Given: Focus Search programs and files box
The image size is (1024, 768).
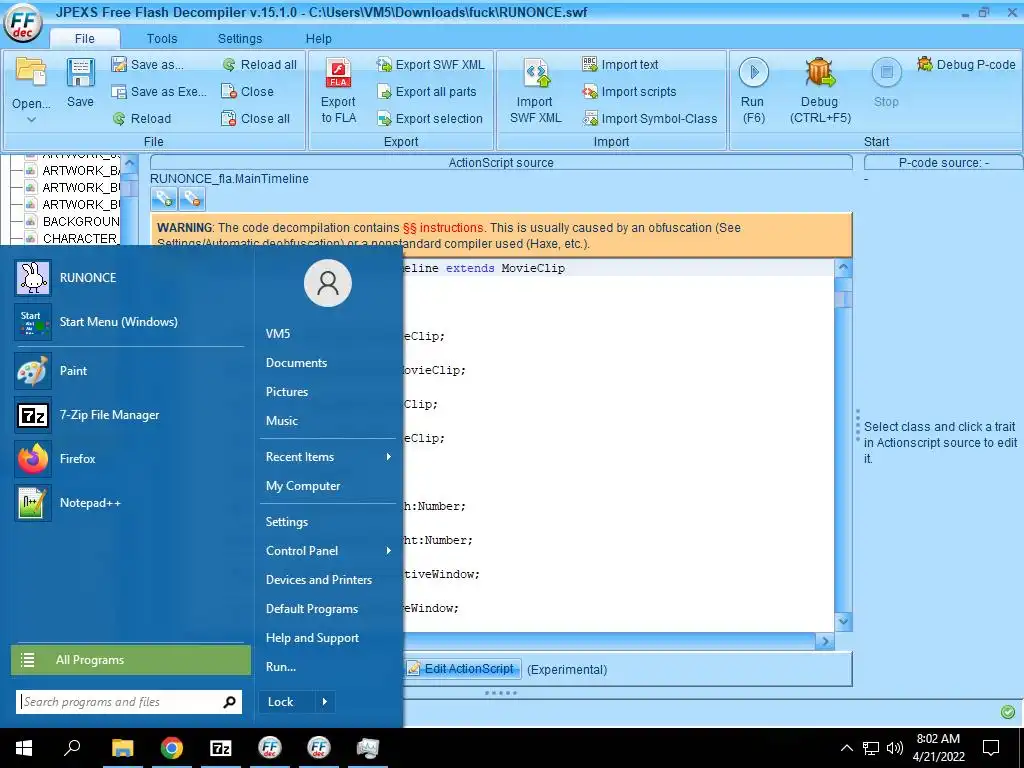Looking at the screenshot, I should coord(129,702).
